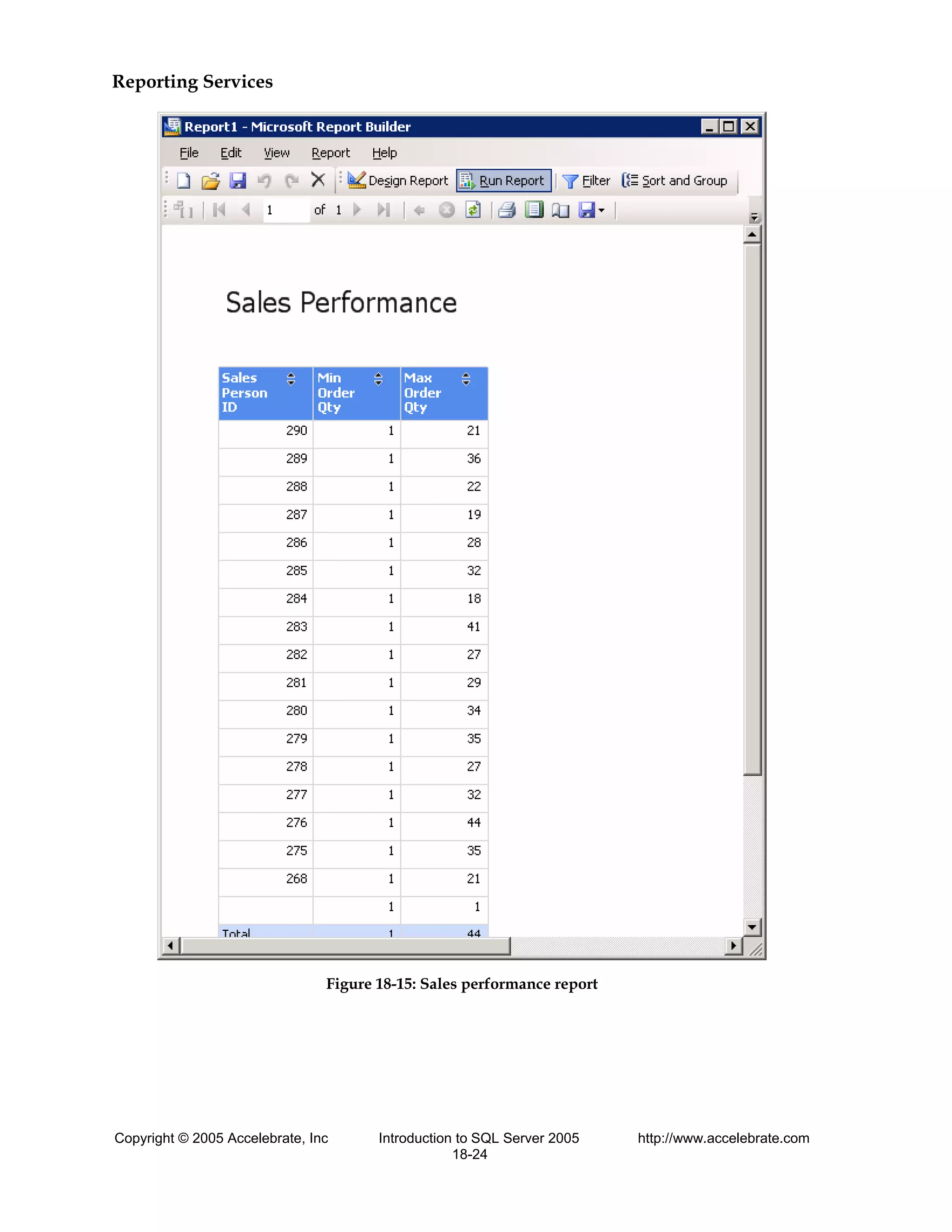
Task: Click the horizontal scrollbar left arrow
Action: tap(171, 946)
